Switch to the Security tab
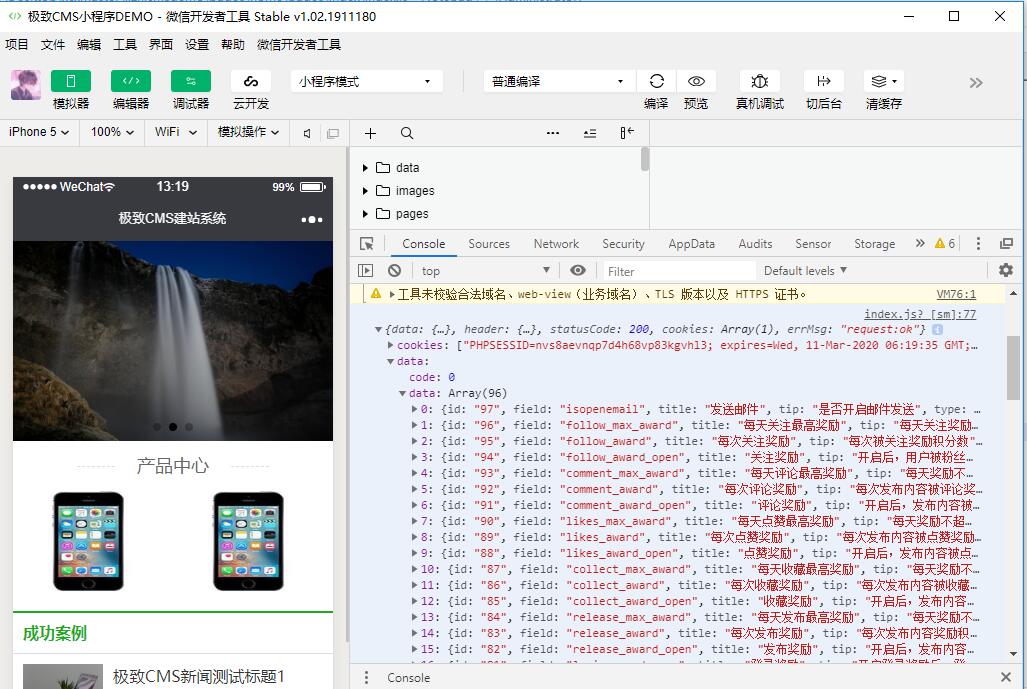The image size is (1027, 689). pos(624,244)
